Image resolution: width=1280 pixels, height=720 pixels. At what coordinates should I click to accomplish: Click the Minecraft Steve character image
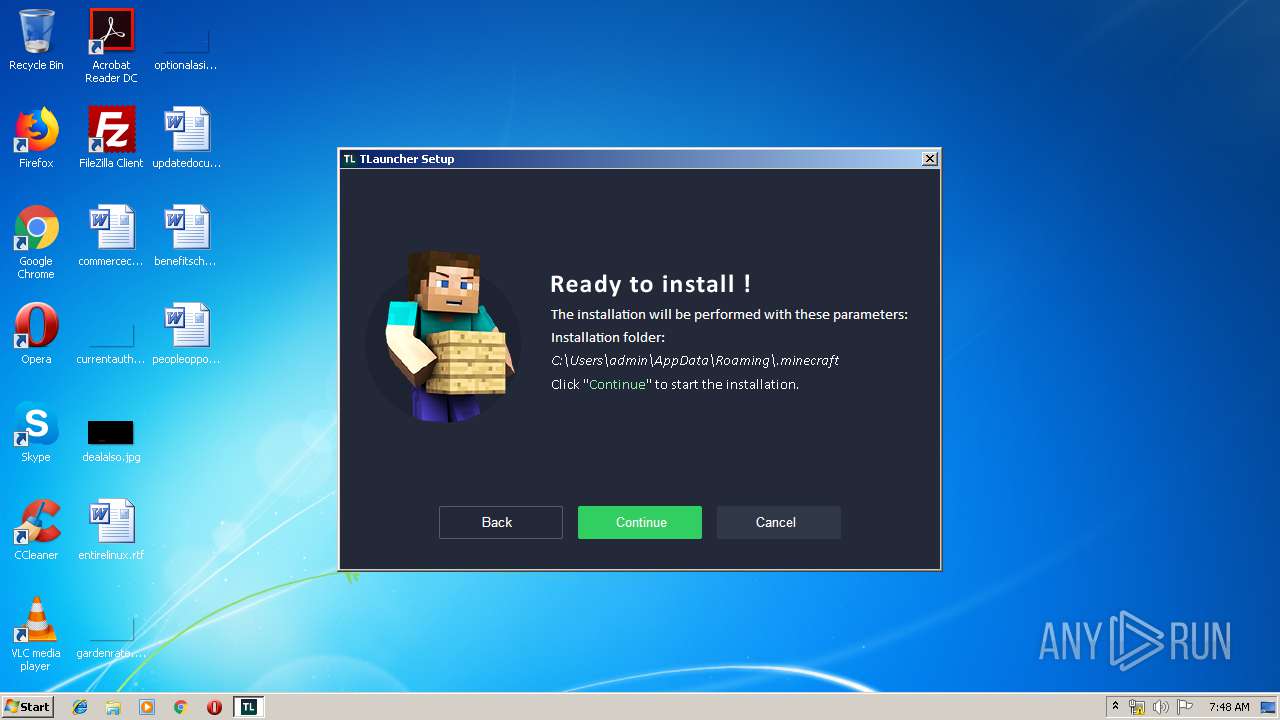point(443,337)
